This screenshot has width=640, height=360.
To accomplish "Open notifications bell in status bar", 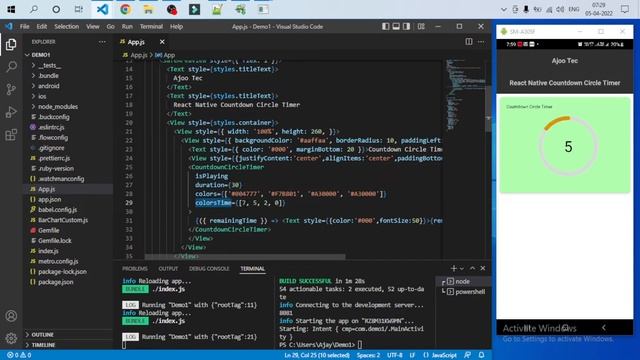I will coord(482,355).
